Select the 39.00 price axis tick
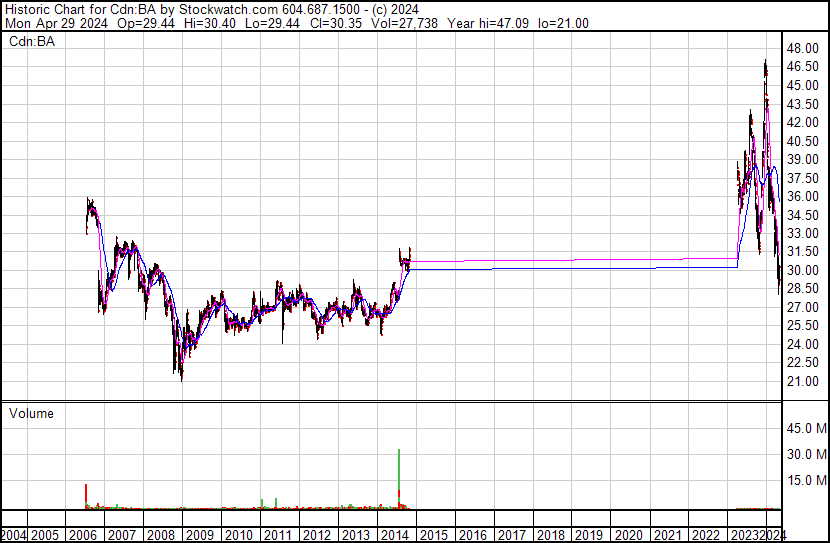 (x=803, y=160)
